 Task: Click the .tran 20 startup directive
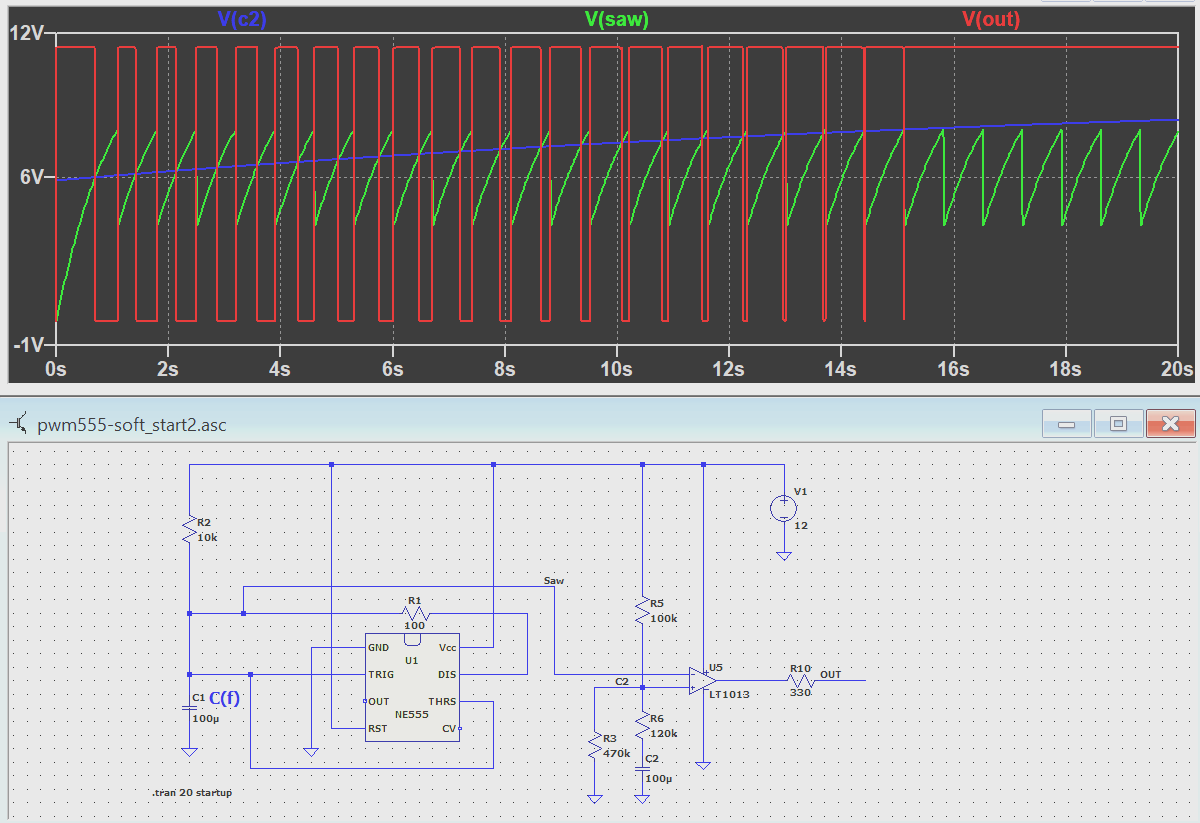192,792
